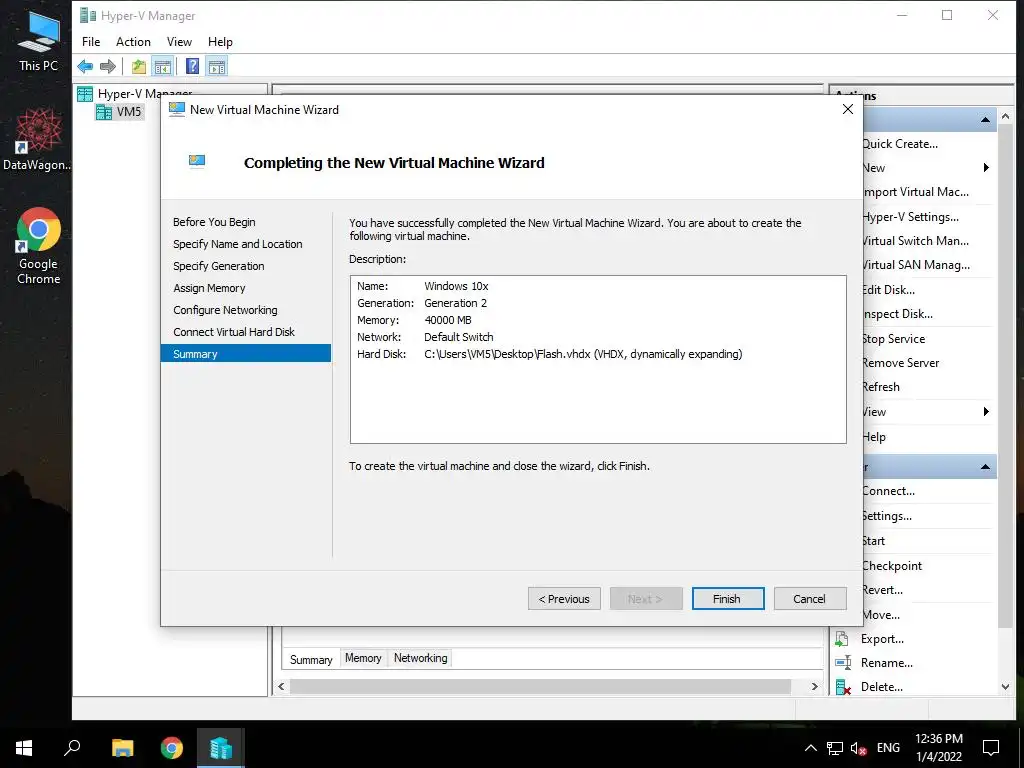1024x768 pixels.
Task: Select the Summary step in the wizard
Action: point(246,354)
